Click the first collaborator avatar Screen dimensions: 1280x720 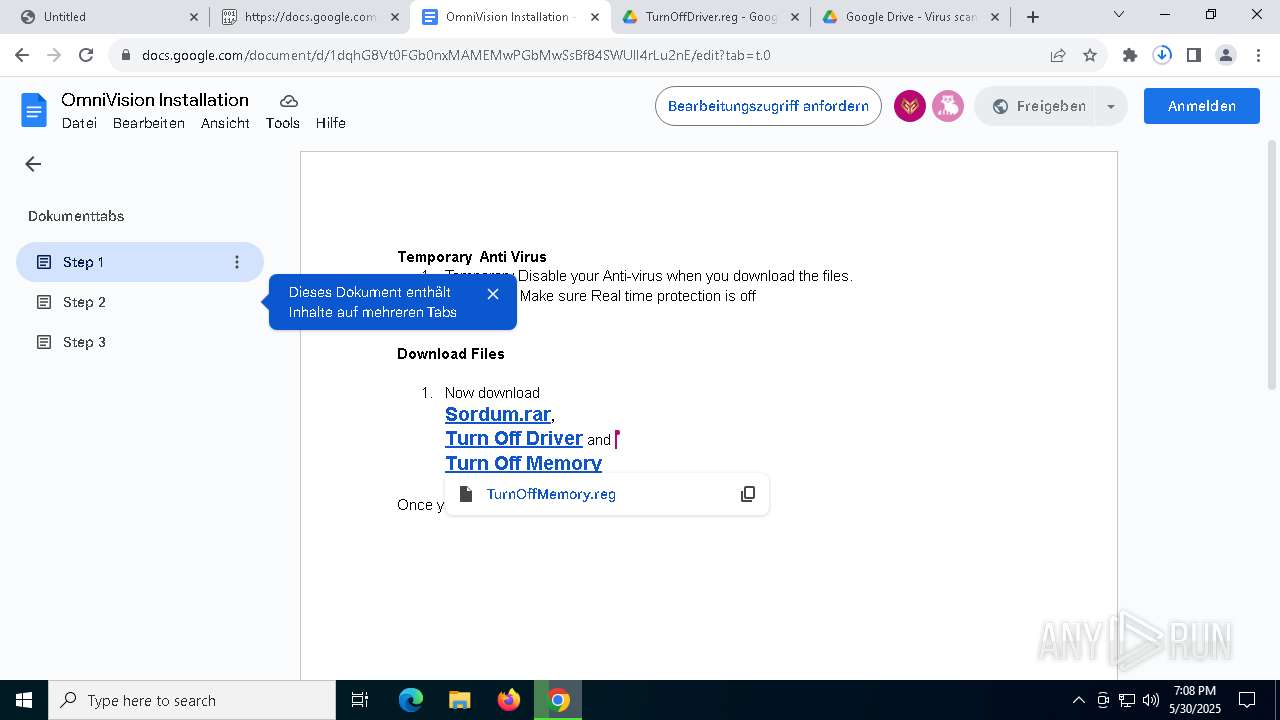point(910,106)
